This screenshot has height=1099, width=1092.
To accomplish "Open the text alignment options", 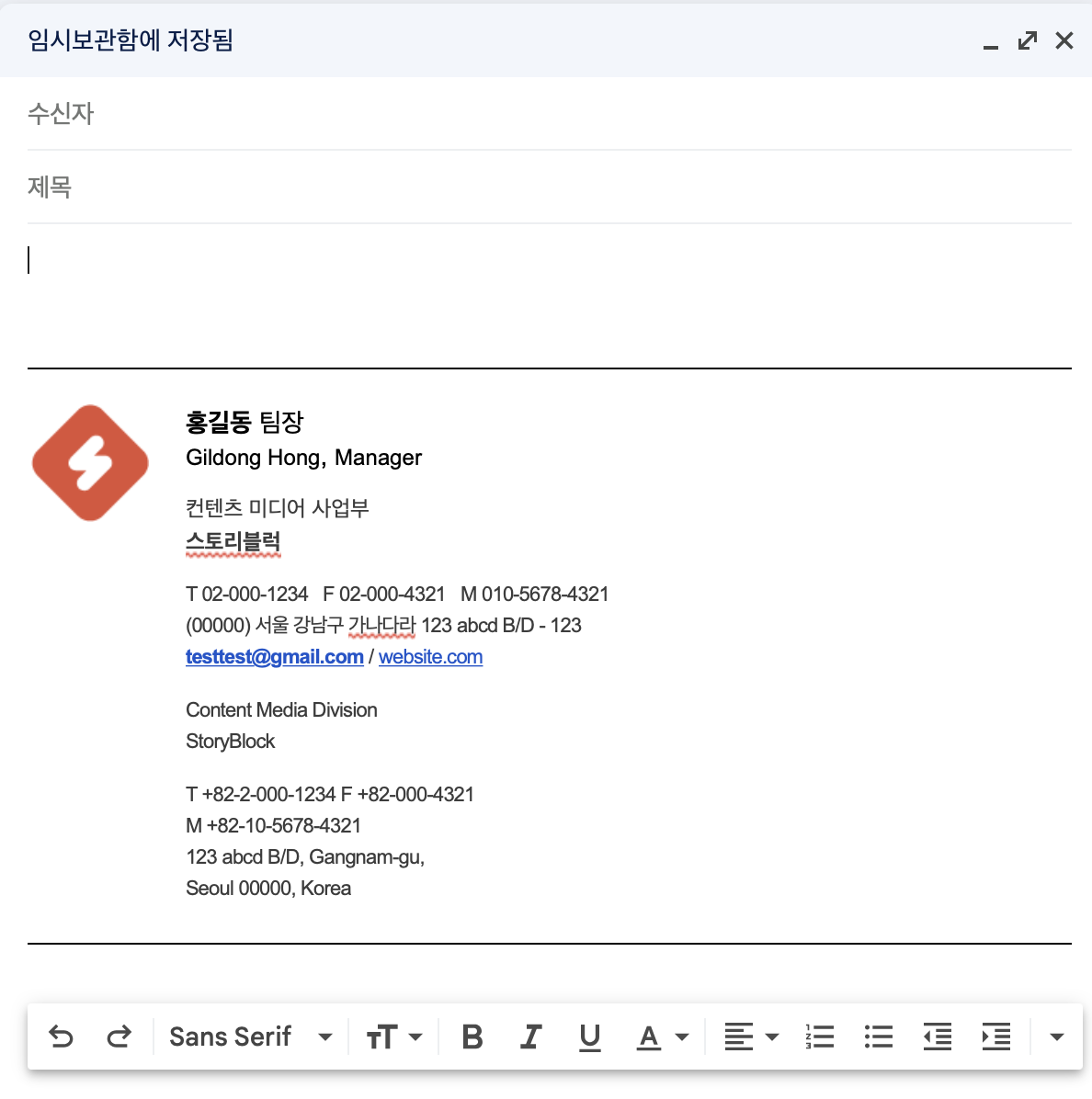I will [751, 1036].
